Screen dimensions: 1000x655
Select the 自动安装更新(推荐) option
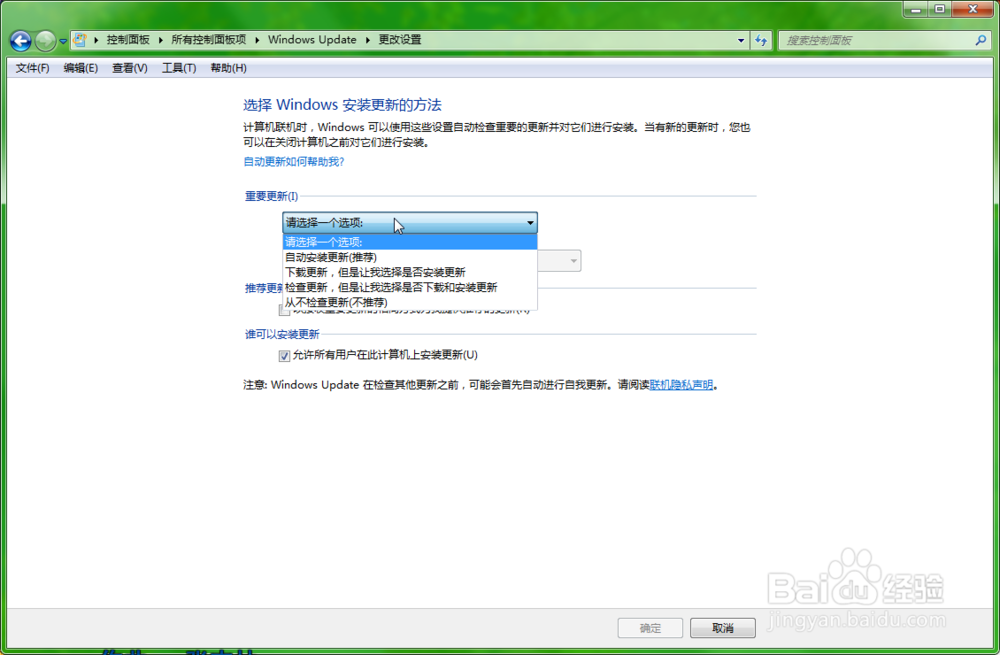(x=330, y=257)
